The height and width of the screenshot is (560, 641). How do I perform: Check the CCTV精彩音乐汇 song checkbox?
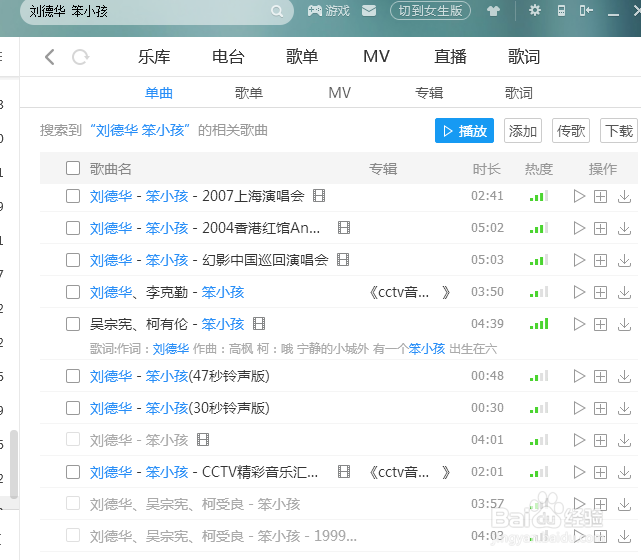[73, 472]
